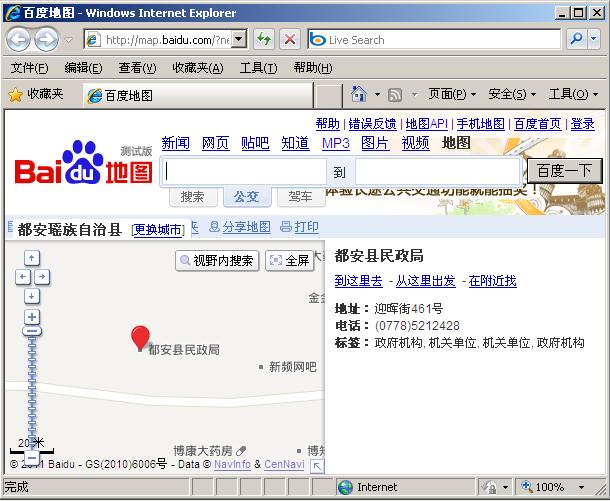Switch to the 驾车 driving mode
The image size is (610, 501).
[x=300, y=197]
